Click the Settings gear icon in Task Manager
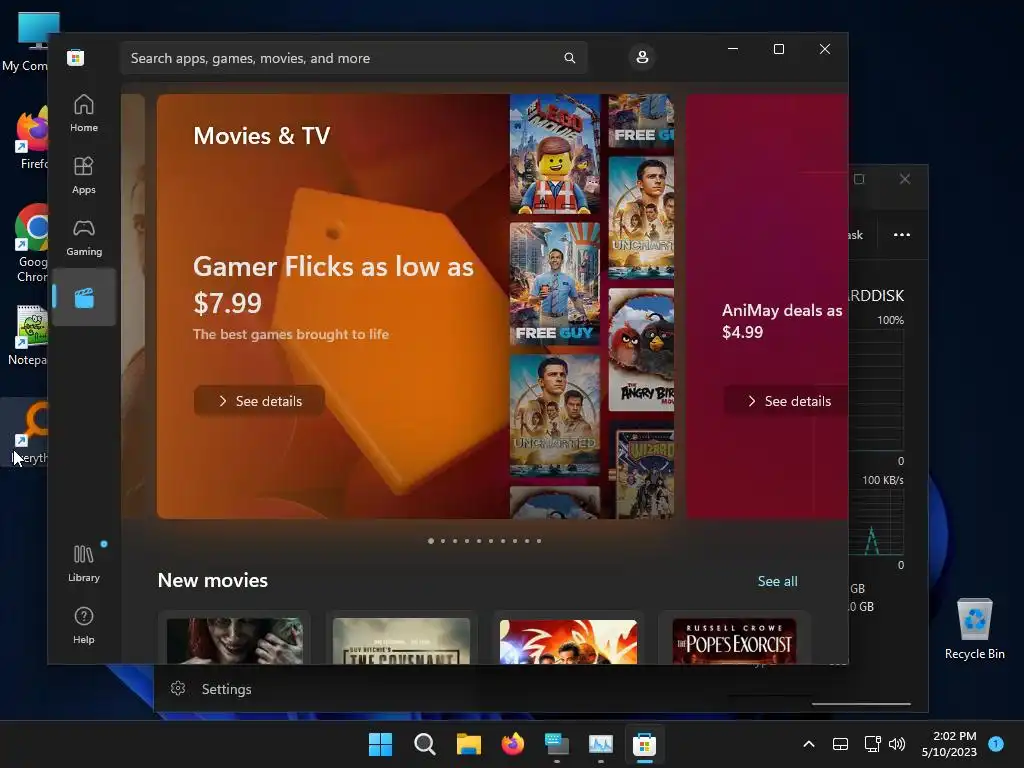 [x=178, y=688]
